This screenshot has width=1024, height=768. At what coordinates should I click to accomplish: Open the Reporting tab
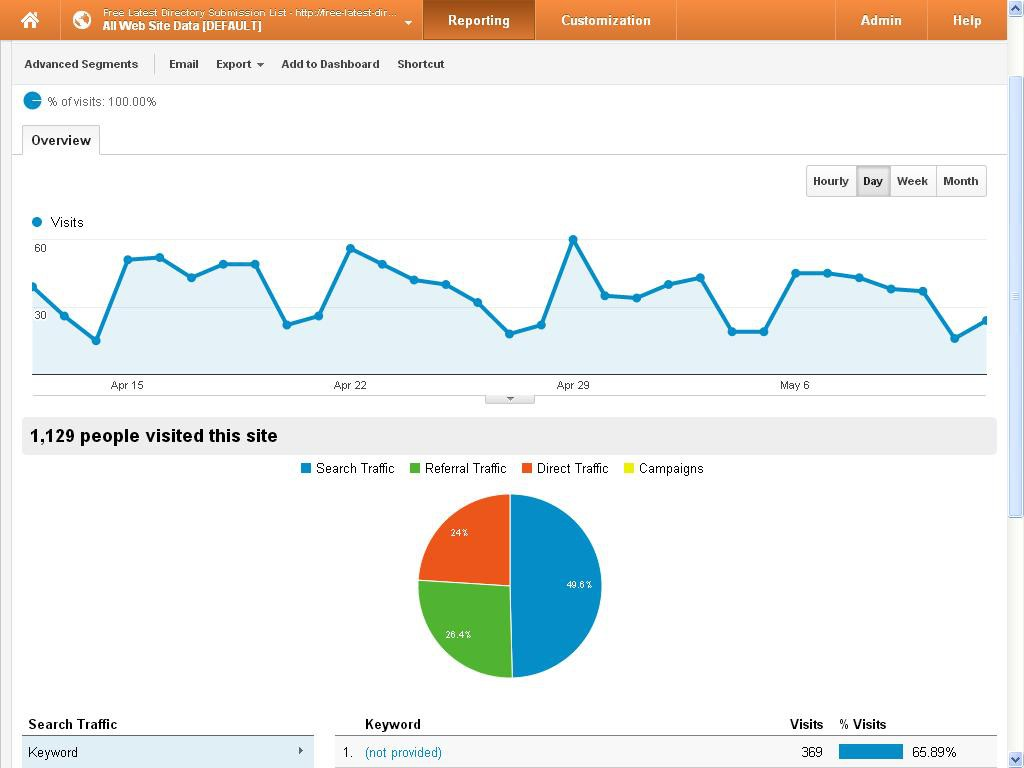[478, 20]
